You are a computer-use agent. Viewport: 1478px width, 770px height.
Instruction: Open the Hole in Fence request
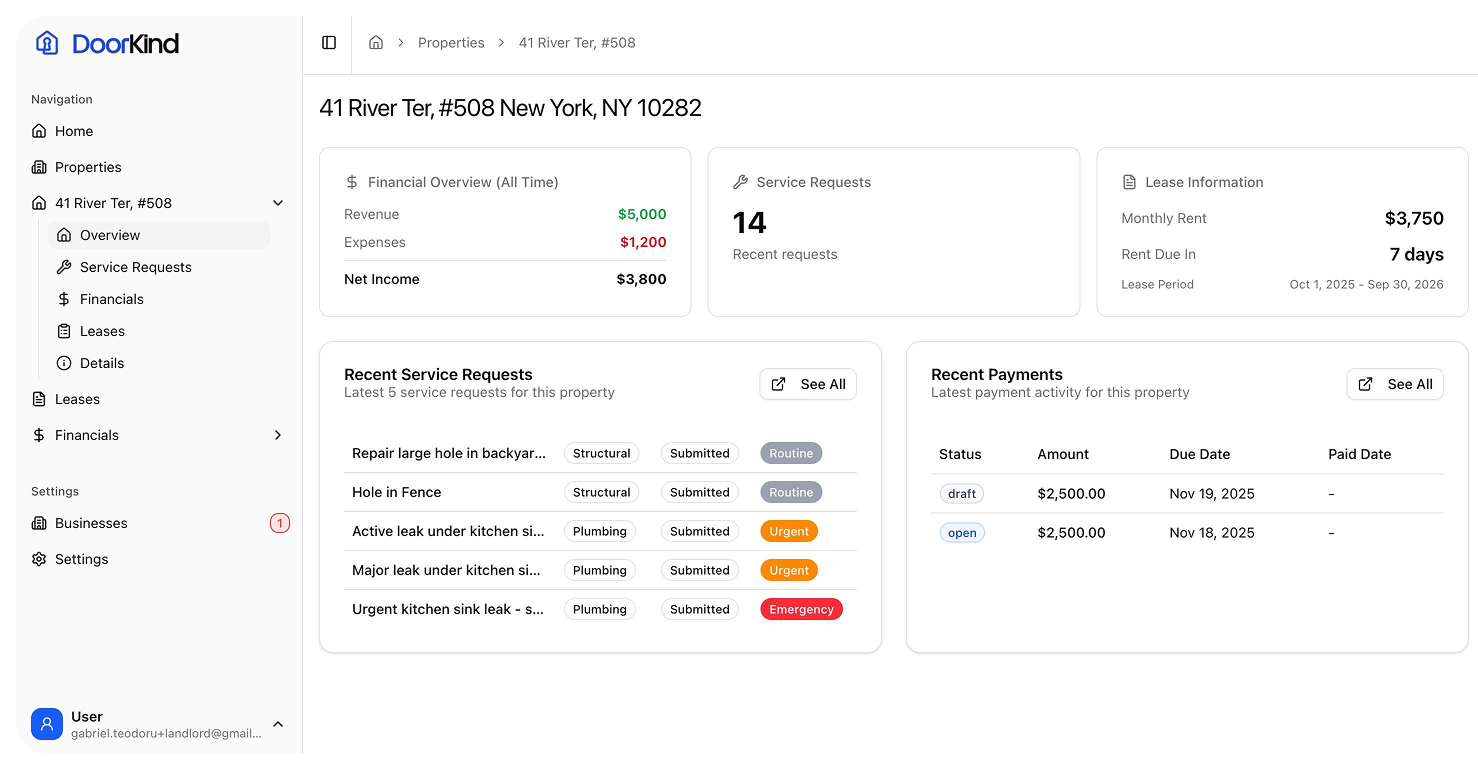pos(397,492)
